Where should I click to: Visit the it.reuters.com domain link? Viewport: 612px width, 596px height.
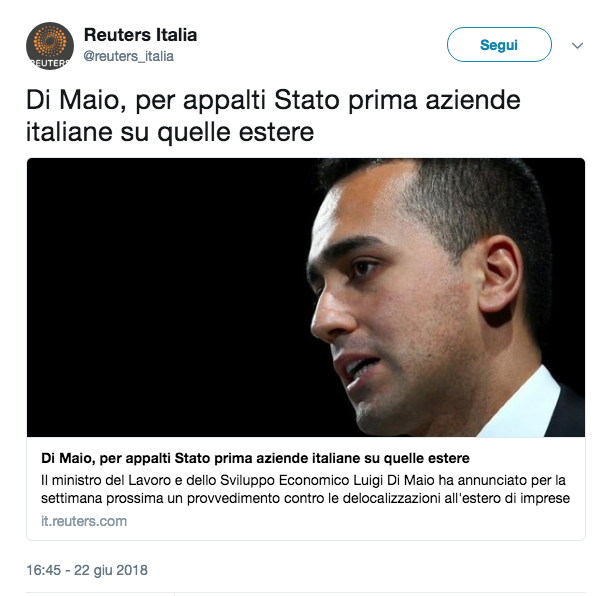[84, 521]
